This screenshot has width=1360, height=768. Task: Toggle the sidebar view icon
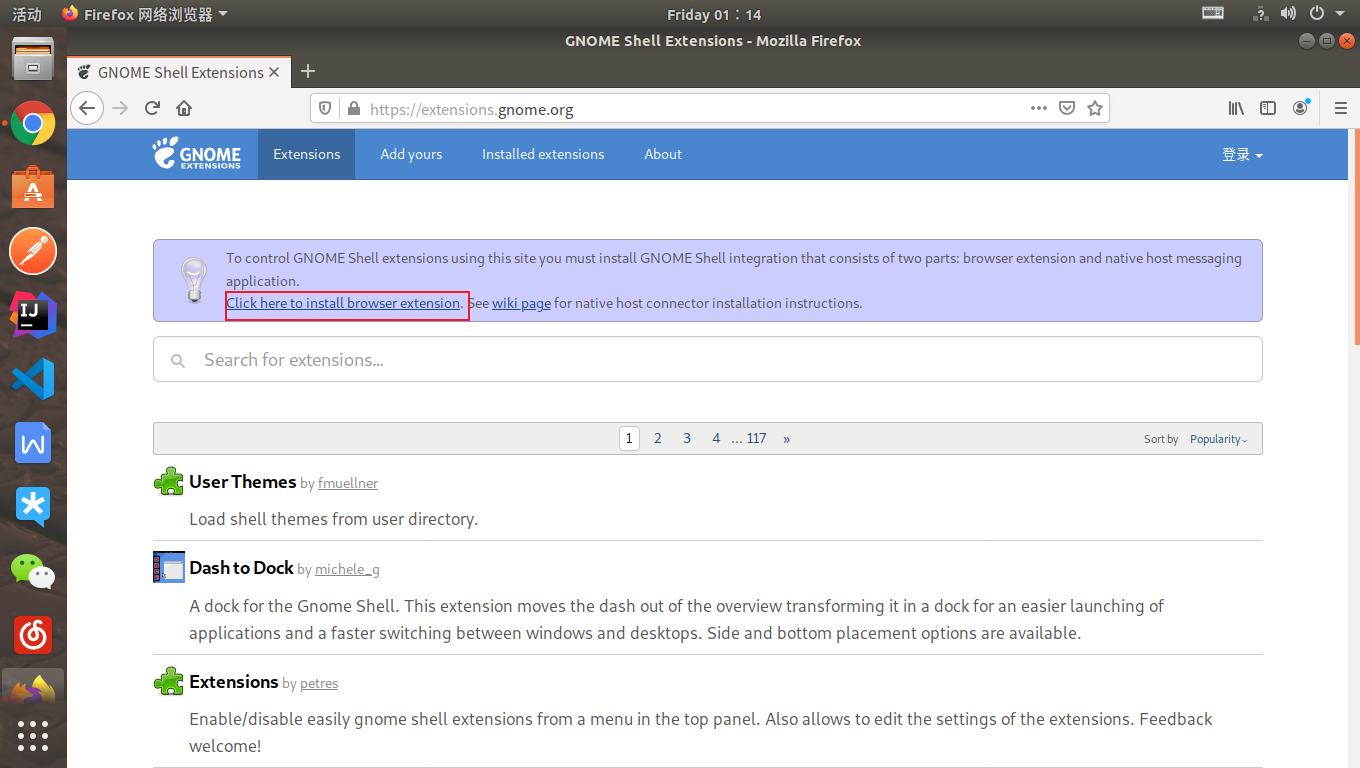(1268, 108)
